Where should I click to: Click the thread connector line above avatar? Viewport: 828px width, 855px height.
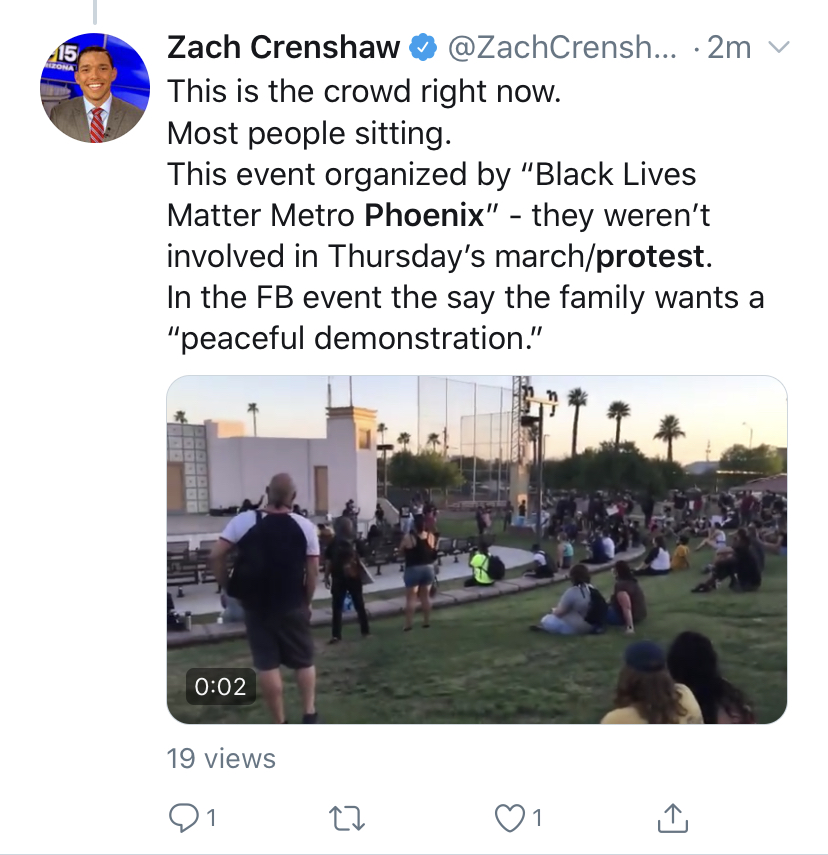point(95,12)
